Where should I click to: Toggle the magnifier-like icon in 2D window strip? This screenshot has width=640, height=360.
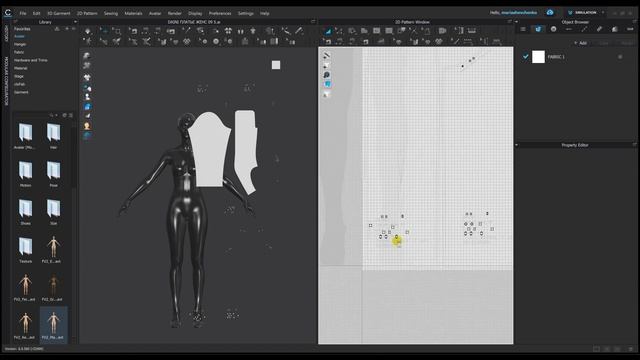(327, 75)
